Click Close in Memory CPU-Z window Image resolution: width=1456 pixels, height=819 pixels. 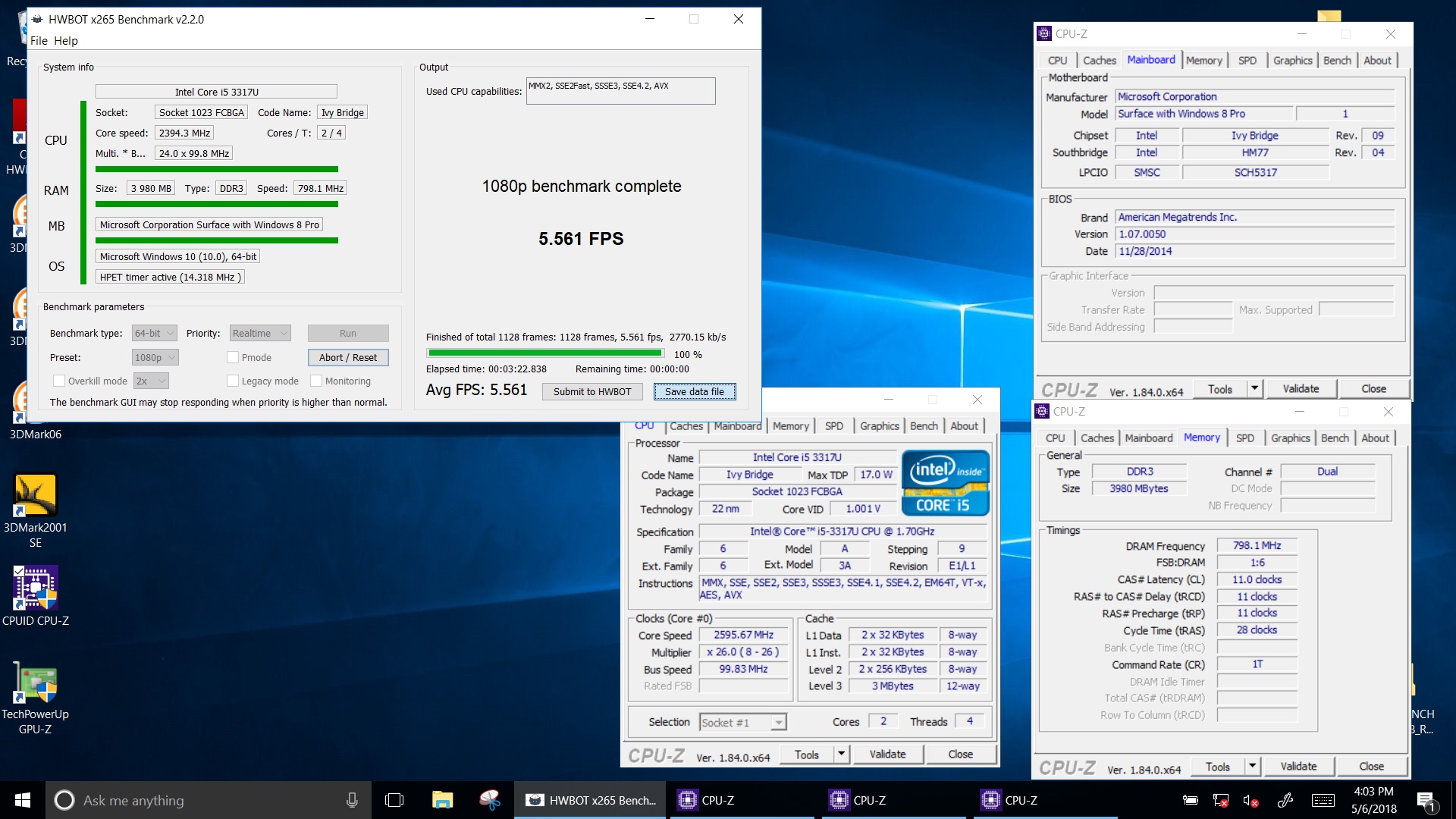1371,766
